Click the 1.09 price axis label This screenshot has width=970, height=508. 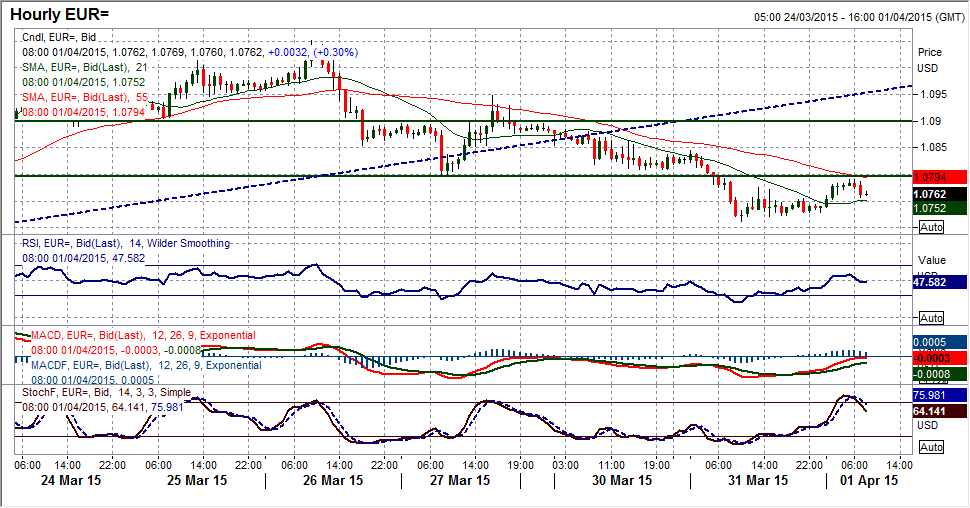(x=929, y=121)
